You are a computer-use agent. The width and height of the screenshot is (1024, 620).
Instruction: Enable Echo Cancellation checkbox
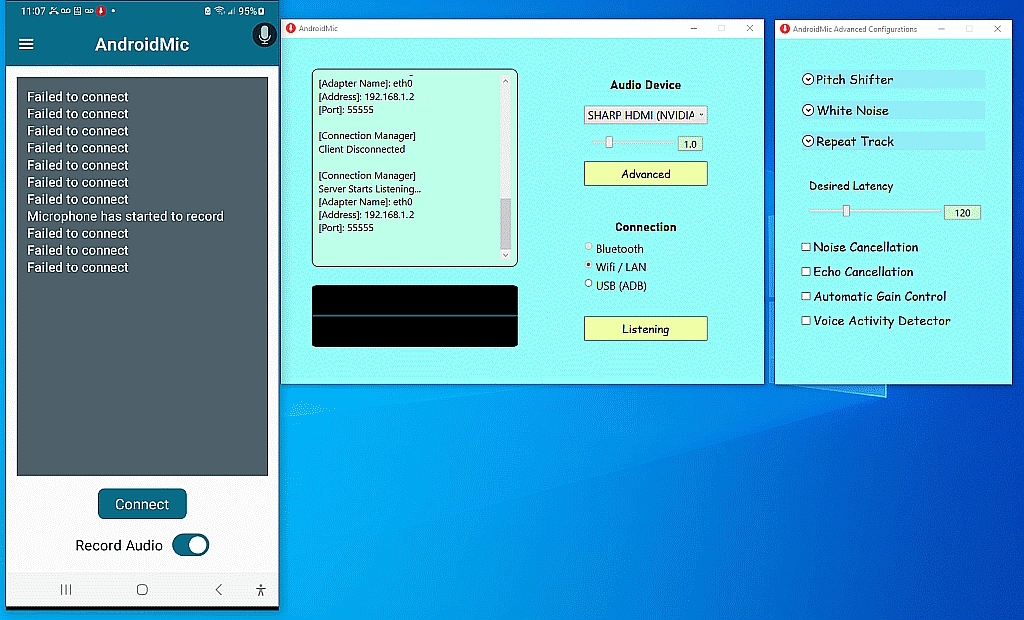[x=806, y=272]
